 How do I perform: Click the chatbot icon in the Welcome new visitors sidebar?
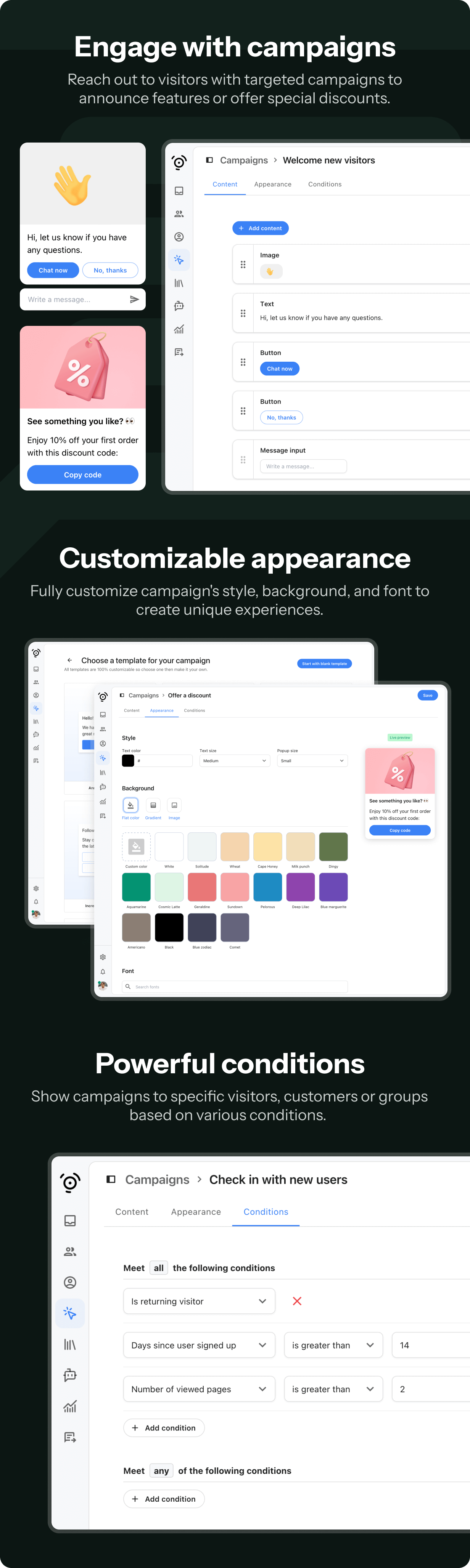(179, 306)
